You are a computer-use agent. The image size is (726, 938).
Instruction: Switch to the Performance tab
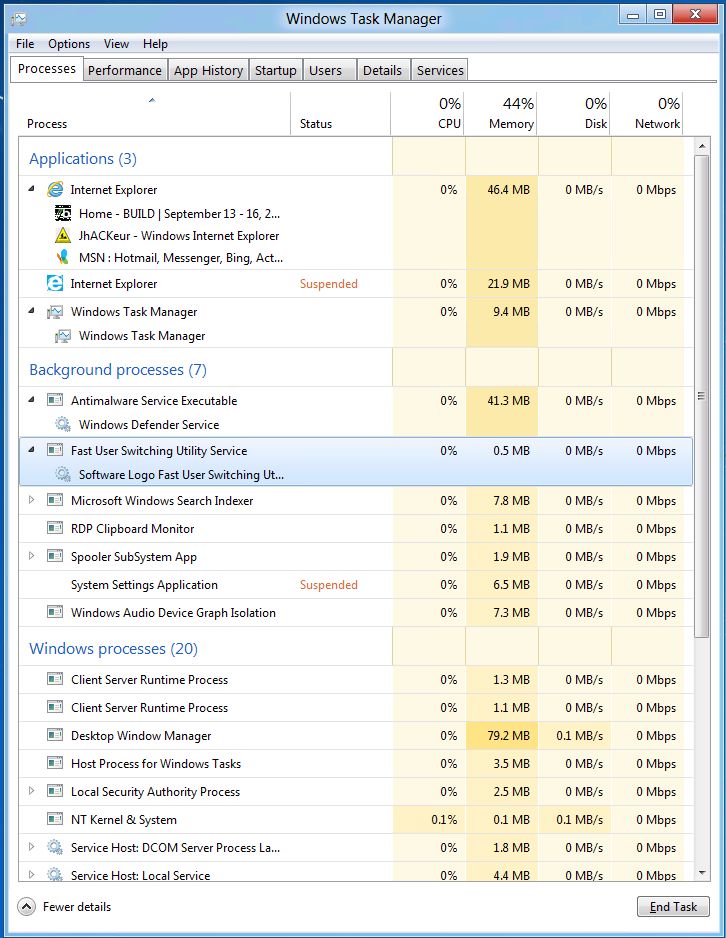click(124, 71)
